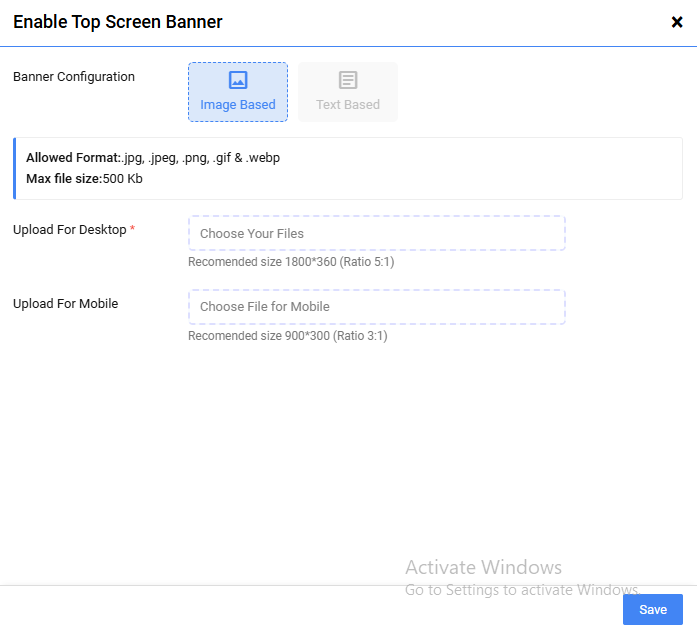
Task: Click the Recomended size 900*300 hint
Action: (288, 336)
